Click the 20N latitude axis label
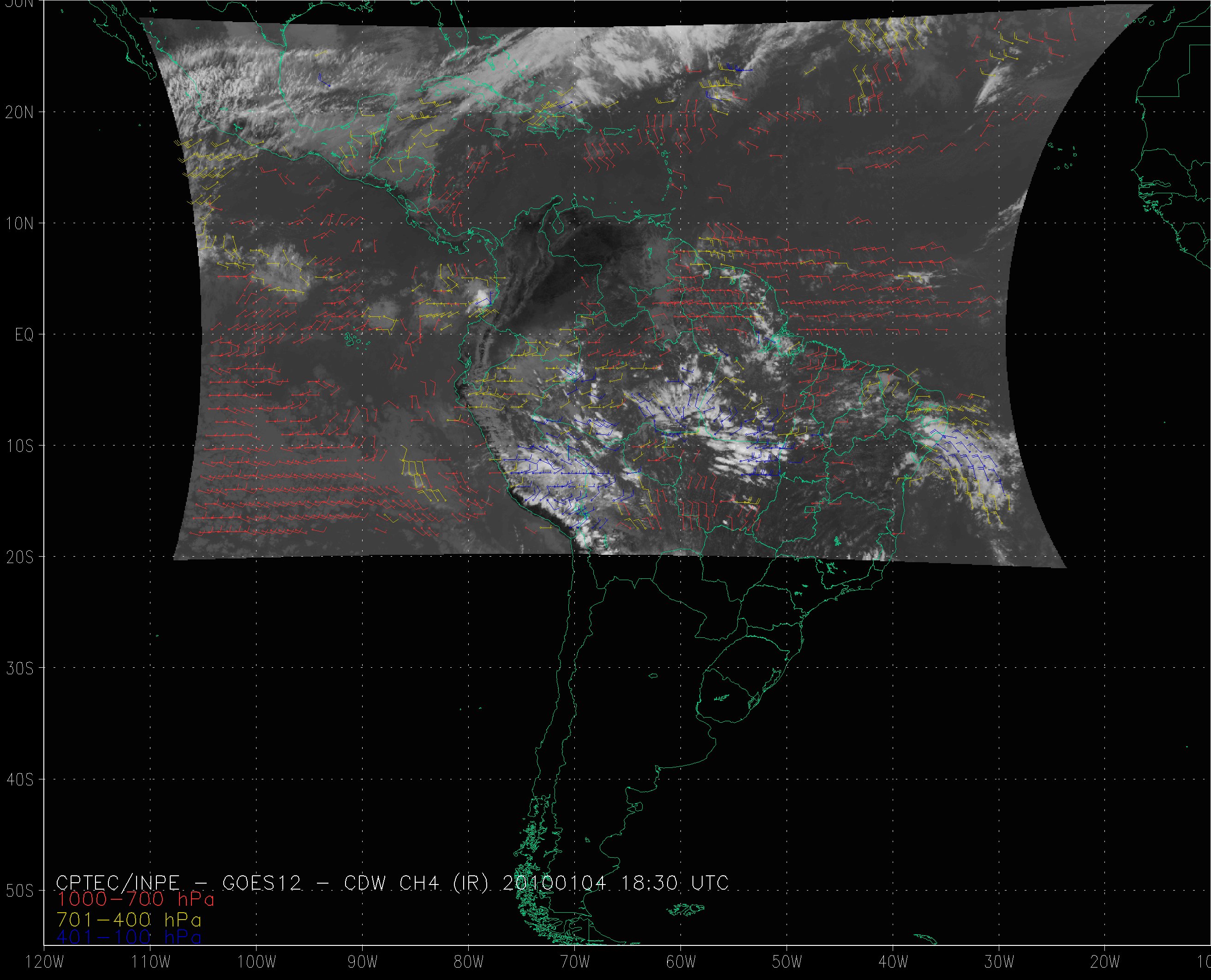1211x980 pixels. (x=20, y=113)
